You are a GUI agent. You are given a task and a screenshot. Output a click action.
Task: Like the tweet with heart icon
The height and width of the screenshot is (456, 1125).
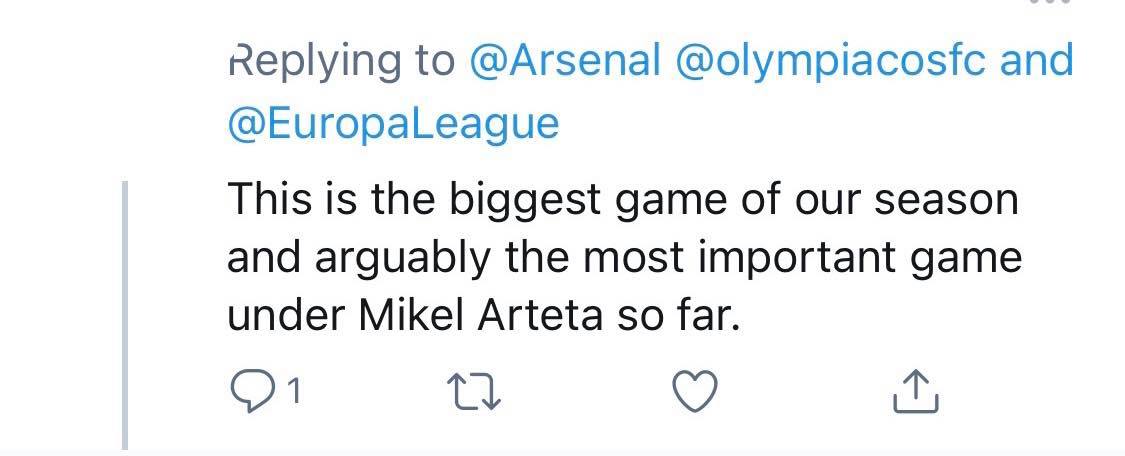pyautogui.click(x=694, y=393)
